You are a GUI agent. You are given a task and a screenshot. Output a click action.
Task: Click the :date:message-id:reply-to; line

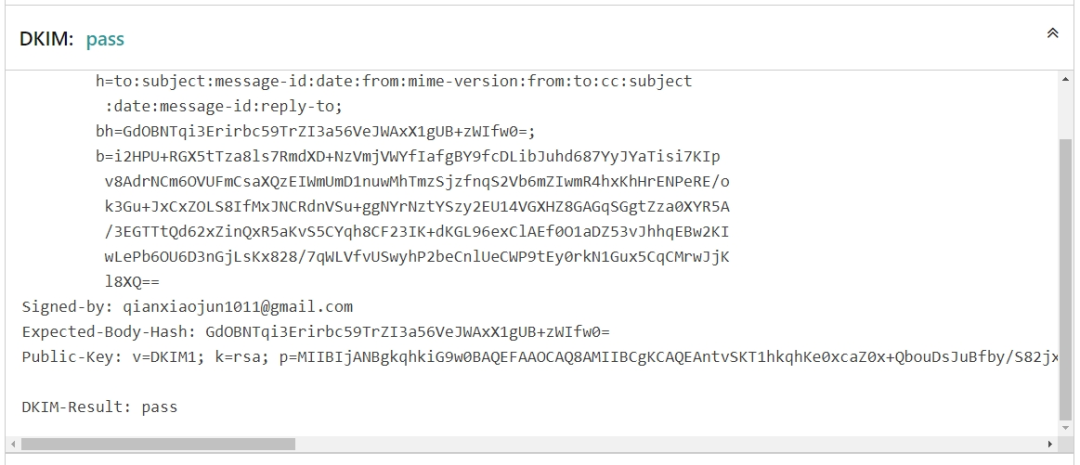[224, 107]
